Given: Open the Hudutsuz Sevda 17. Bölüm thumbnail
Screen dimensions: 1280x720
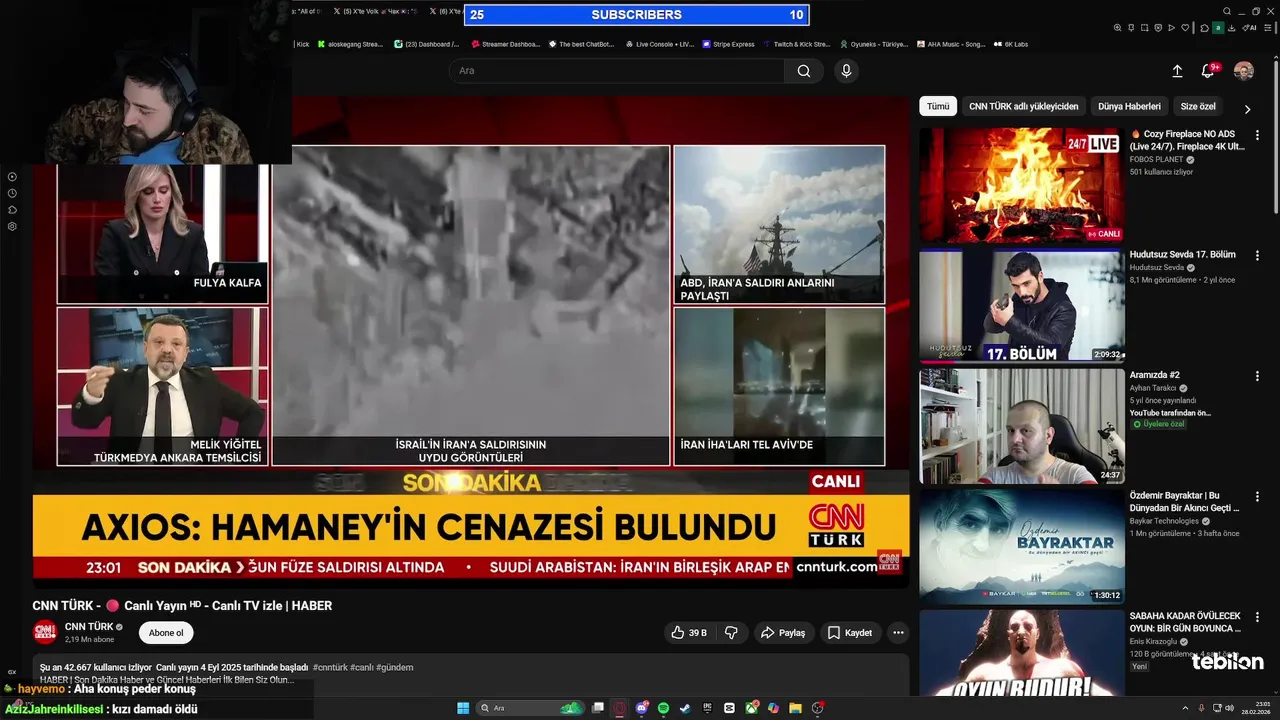Looking at the screenshot, I should (x=1022, y=306).
